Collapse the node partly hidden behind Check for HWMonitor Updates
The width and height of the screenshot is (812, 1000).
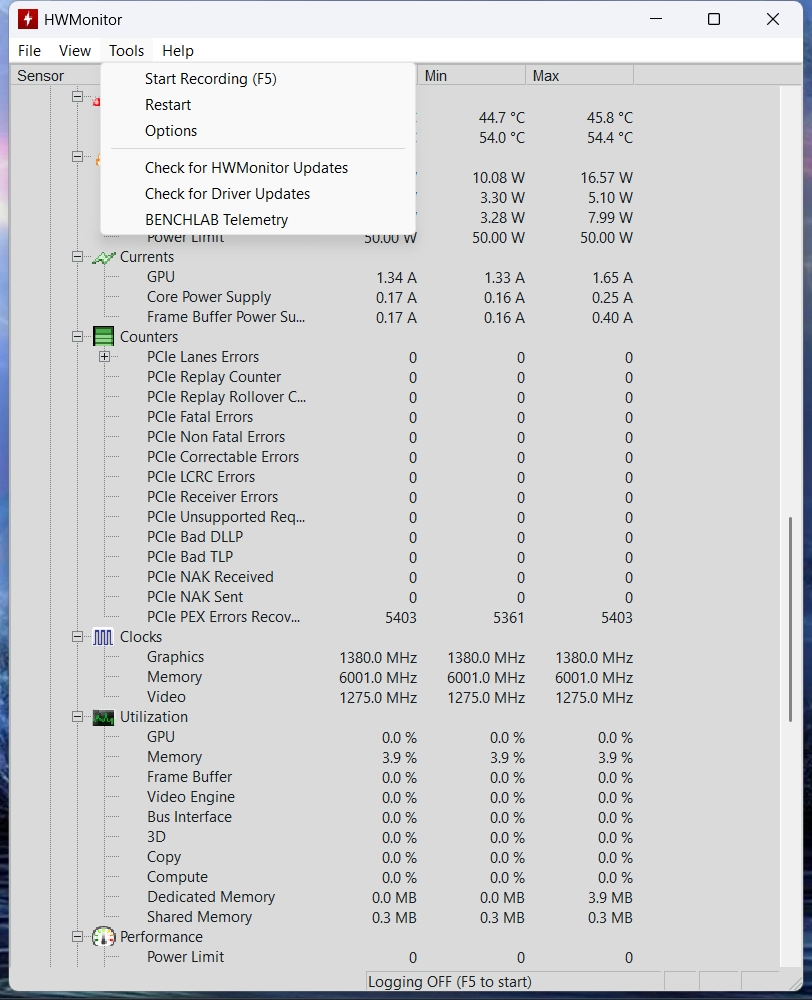point(77,157)
